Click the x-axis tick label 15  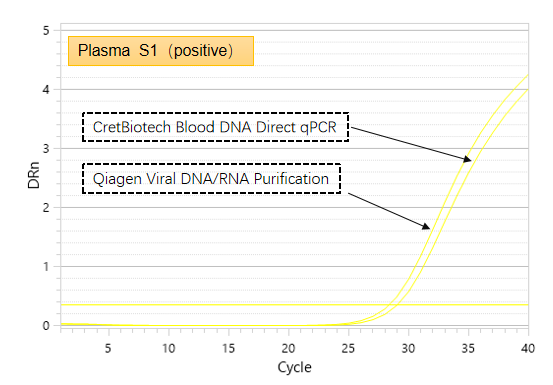coord(228,348)
